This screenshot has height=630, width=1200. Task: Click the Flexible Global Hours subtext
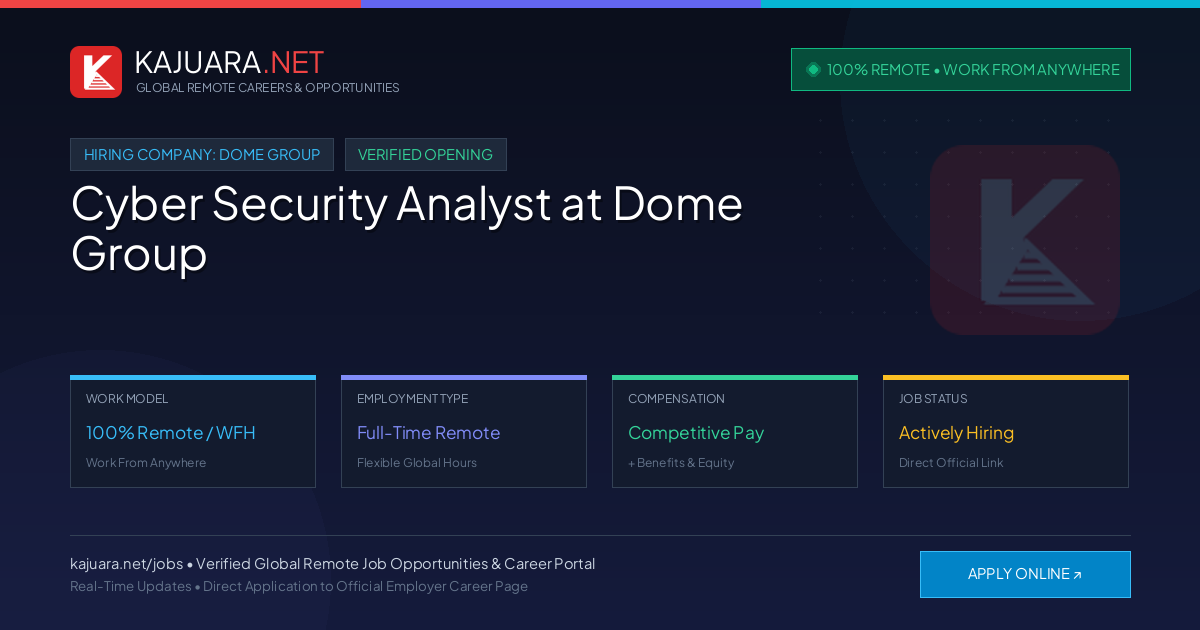417,463
